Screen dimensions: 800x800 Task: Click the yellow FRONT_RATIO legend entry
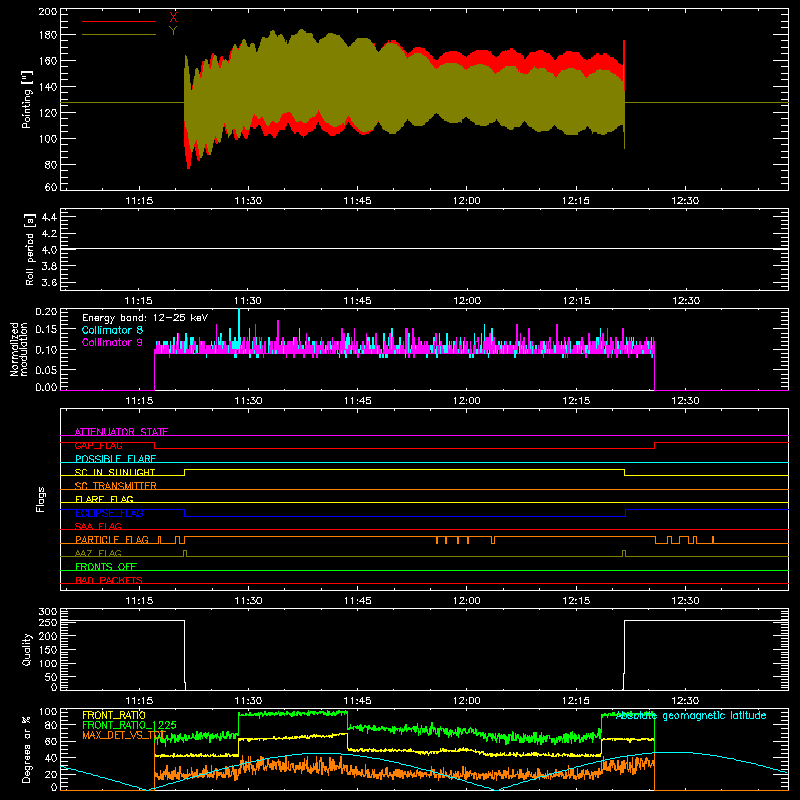pos(114,715)
